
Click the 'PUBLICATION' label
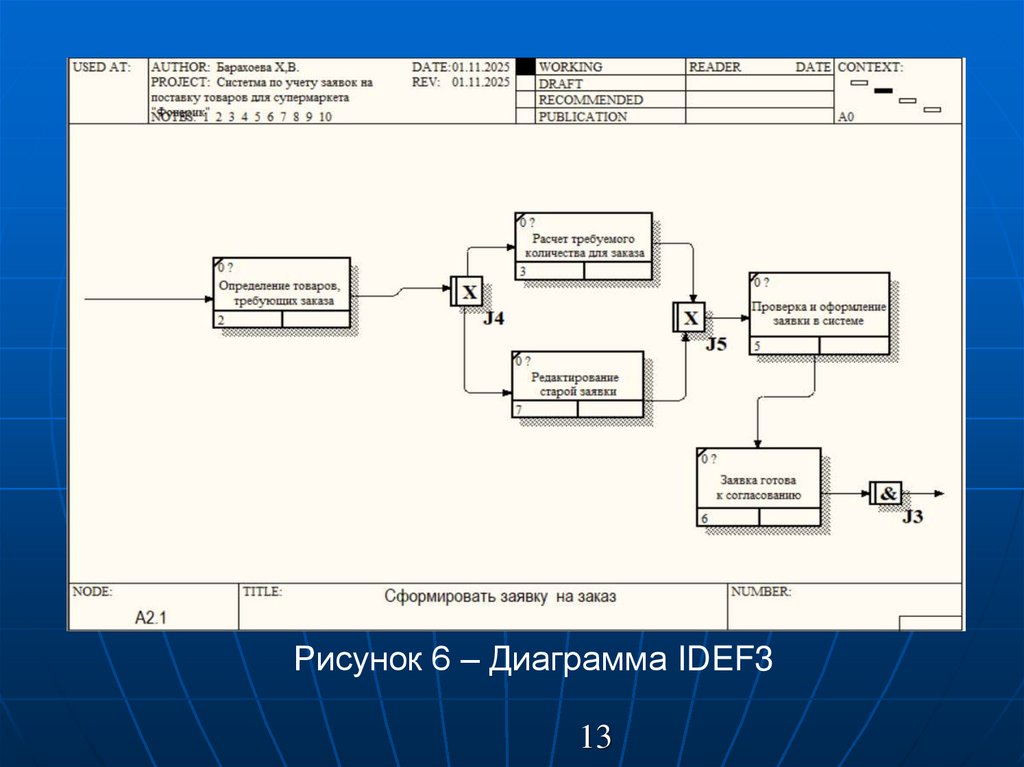click(583, 116)
